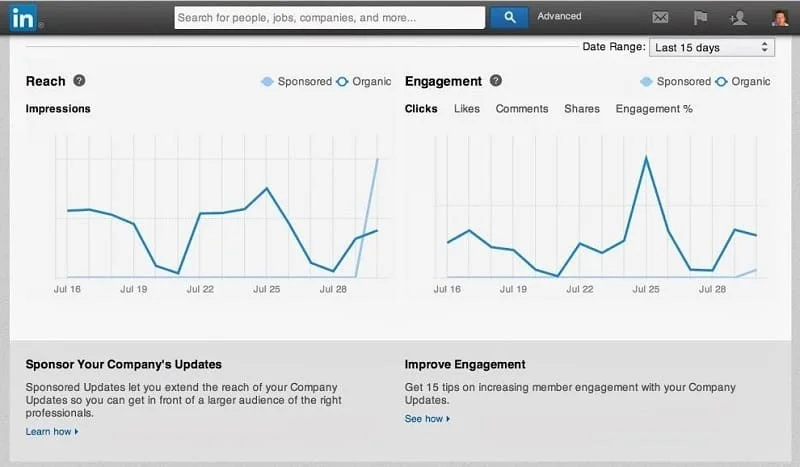Screen dimensions: 800x467
Task: Click the help icon beside Reach
Action: pos(79,81)
